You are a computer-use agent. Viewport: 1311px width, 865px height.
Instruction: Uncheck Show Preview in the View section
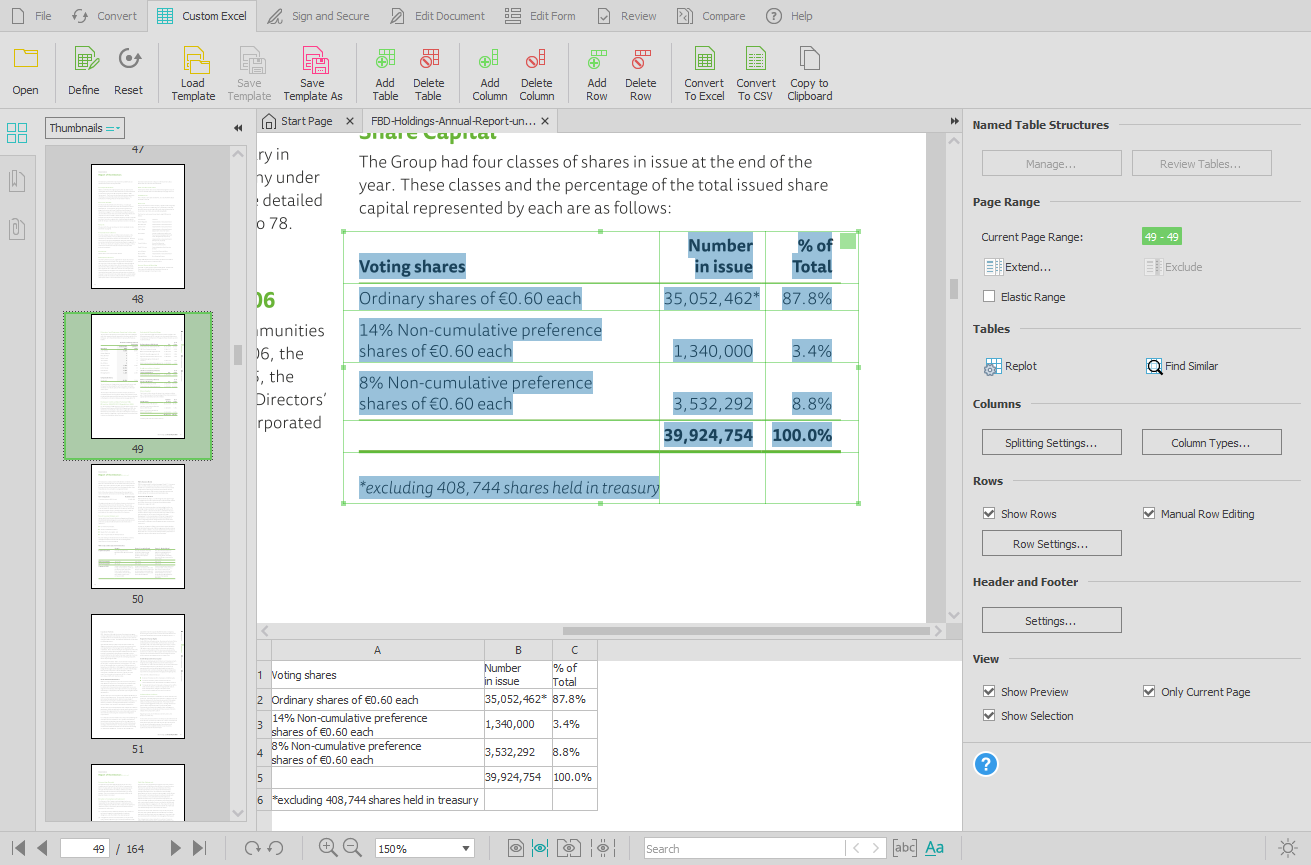coord(989,691)
